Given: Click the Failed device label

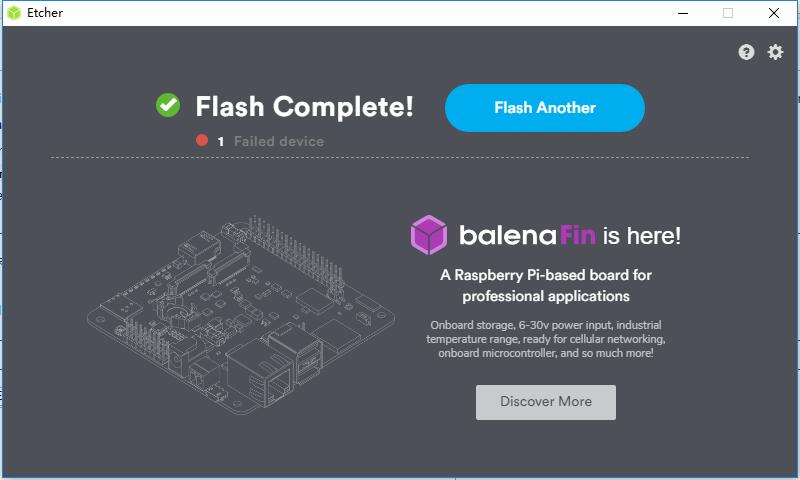Looking at the screenshot, I should click(279, 142).
